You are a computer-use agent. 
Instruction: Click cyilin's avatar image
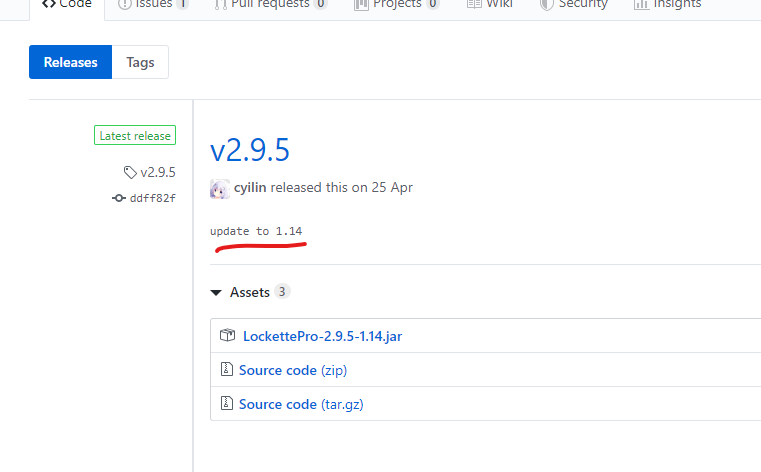(219, 189)
